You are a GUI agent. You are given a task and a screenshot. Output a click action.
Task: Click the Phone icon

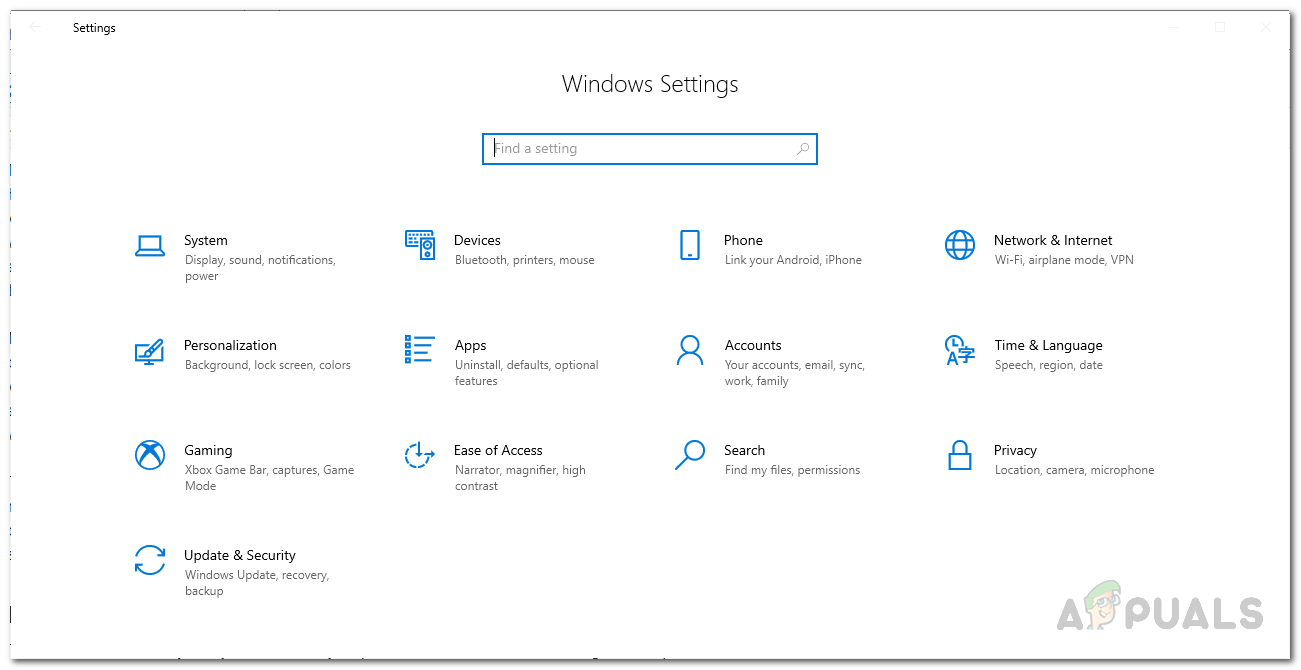pyautogui.click(x=690, y=245)
